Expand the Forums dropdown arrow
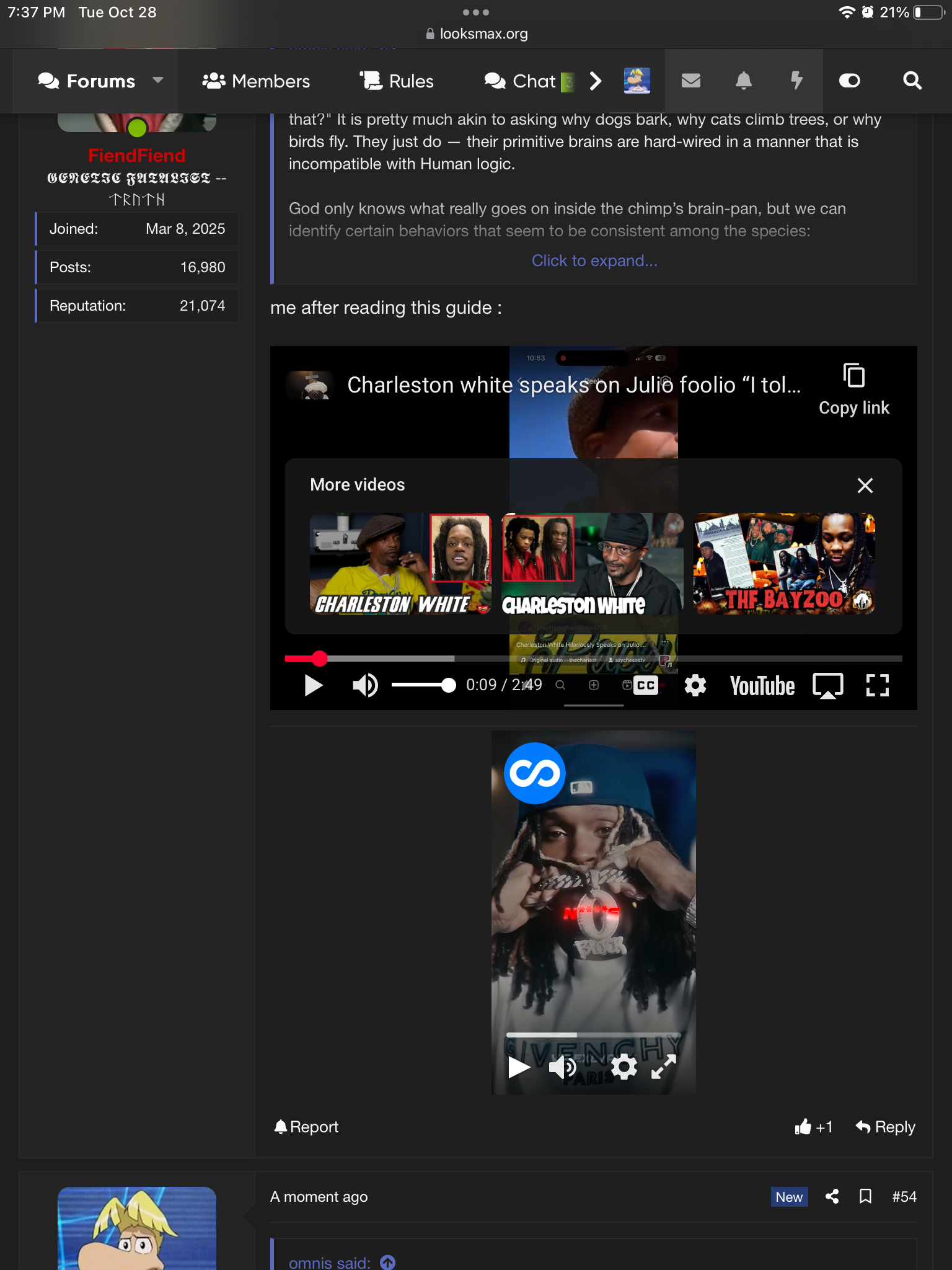952x1270 pixels. point(158,81)
